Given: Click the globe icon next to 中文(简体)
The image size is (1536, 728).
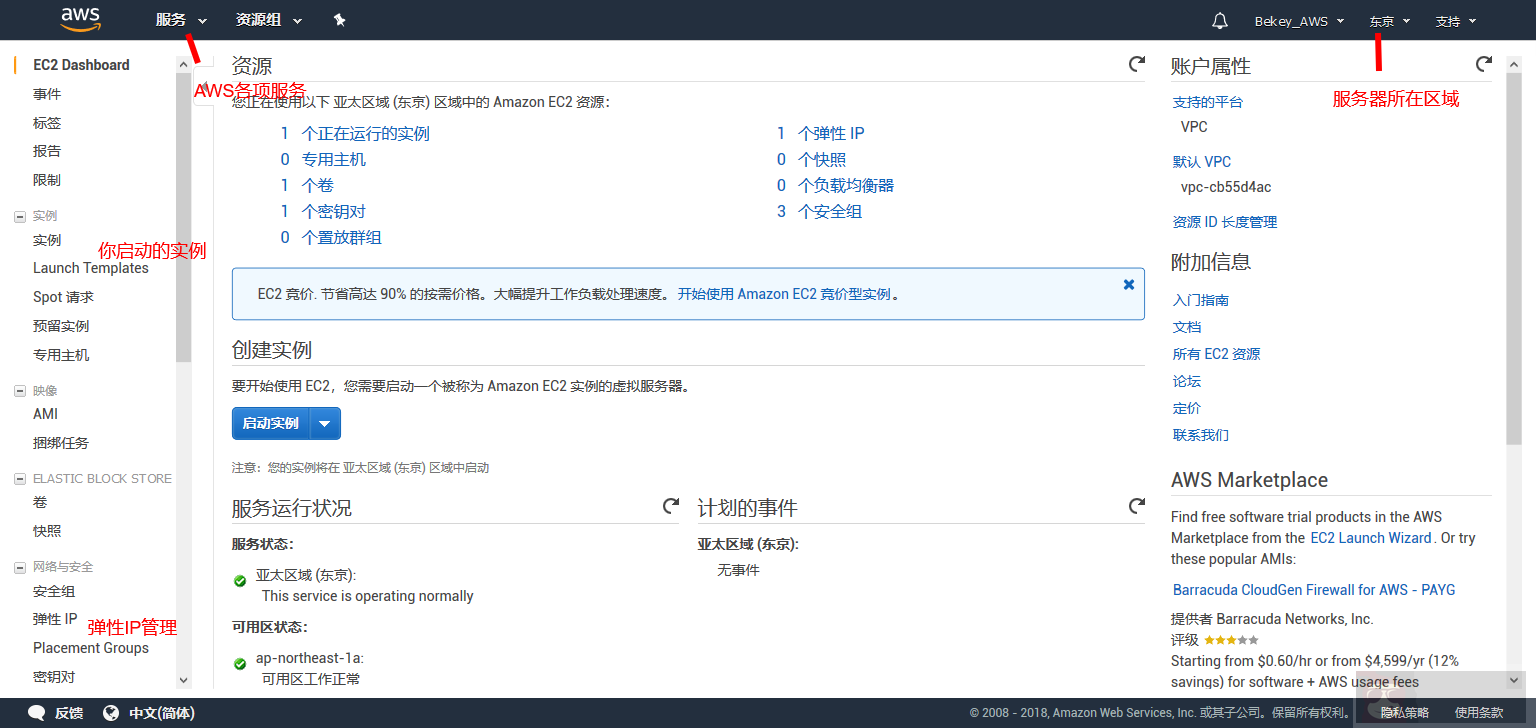Looking at the screenshot, I should tap(110, 712).
